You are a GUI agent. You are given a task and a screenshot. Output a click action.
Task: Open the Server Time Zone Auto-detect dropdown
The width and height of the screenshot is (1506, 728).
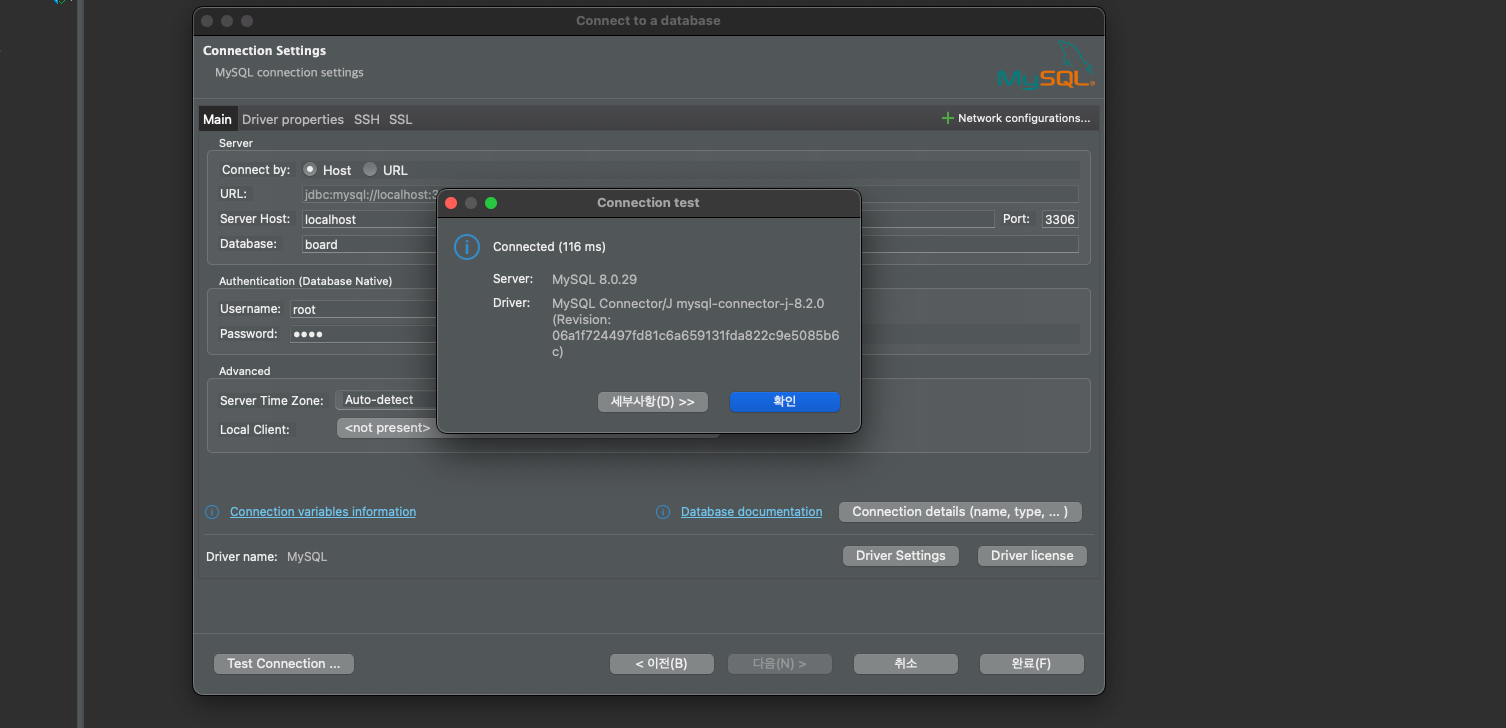point(386,400)
